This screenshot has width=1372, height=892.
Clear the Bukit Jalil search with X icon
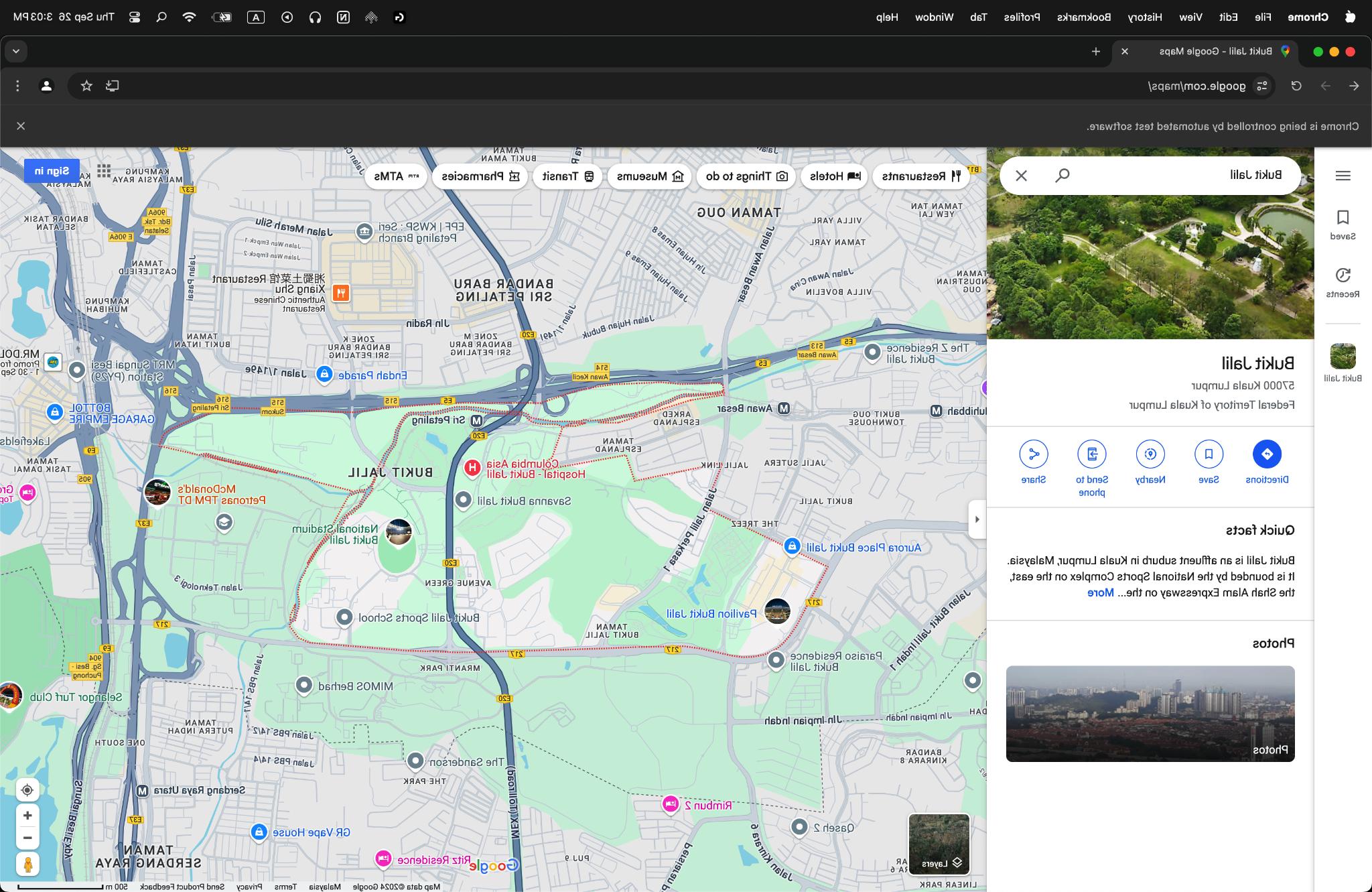[1021, 176]
